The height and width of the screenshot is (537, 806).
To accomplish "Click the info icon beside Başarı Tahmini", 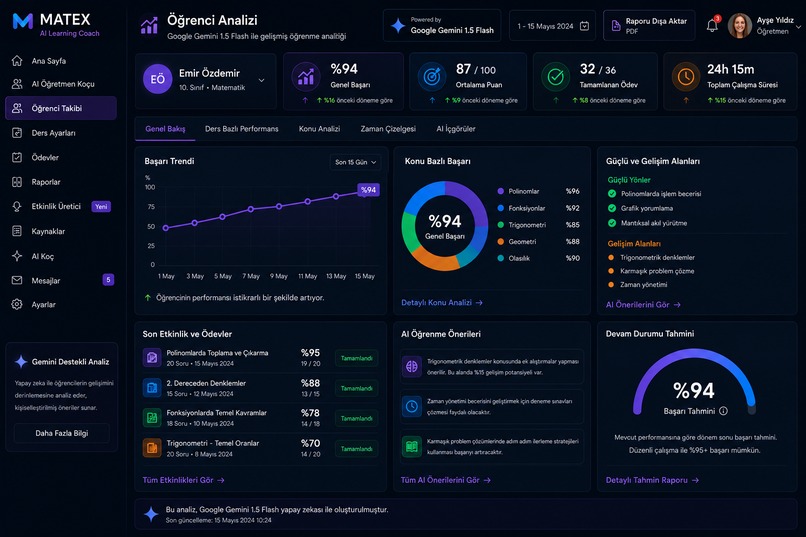I will [x=723, y=411].
